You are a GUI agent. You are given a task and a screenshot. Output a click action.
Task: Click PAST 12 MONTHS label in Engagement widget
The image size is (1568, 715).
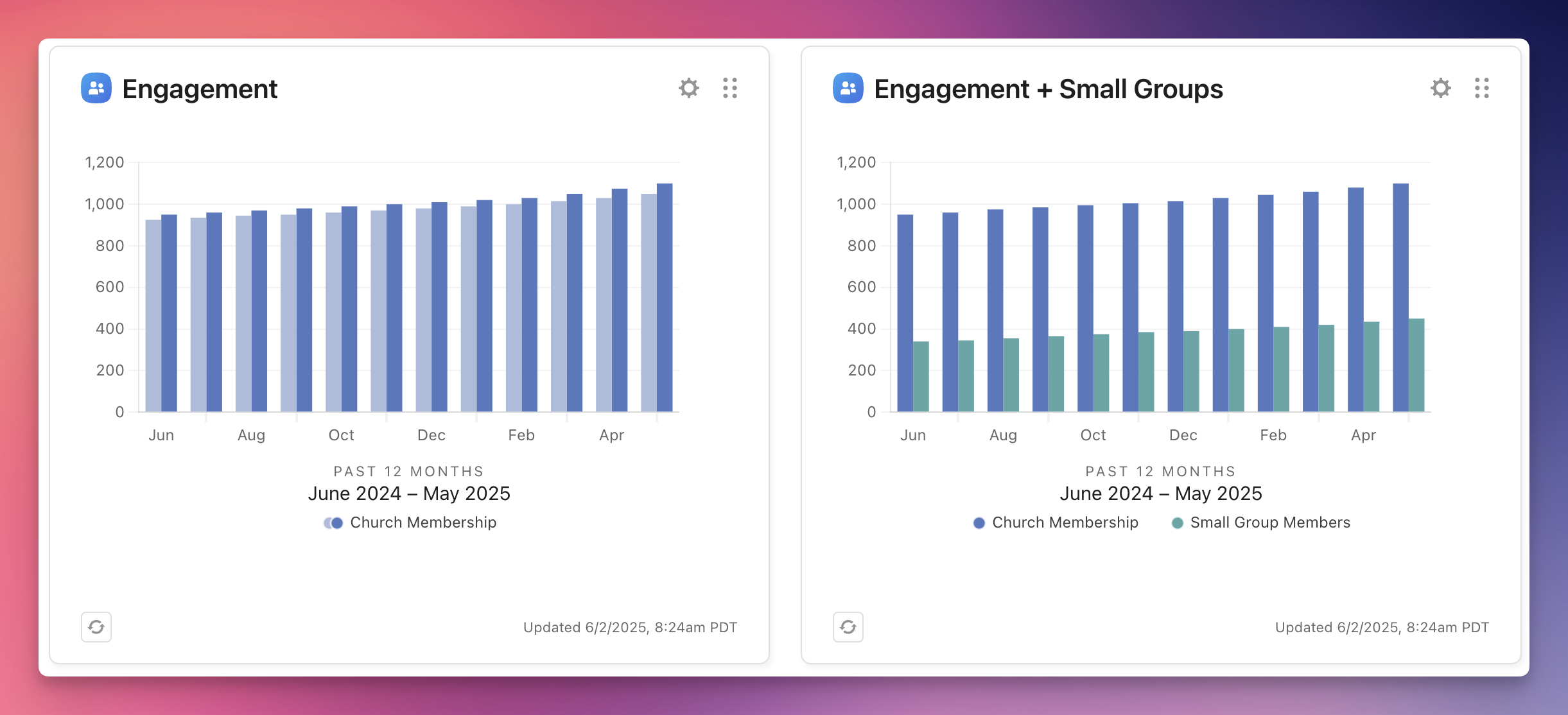408,471
